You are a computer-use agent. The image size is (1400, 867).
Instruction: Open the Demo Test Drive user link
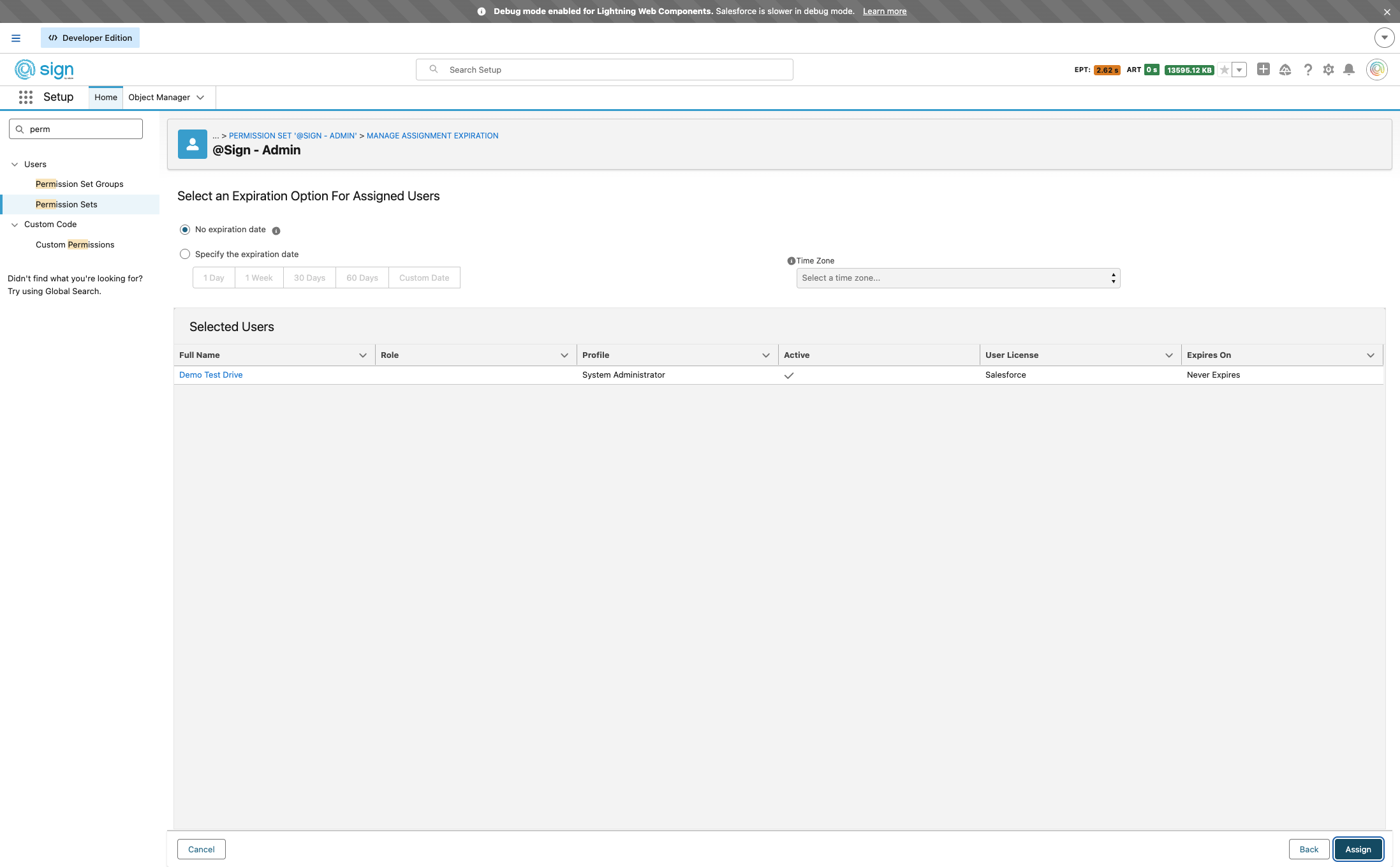click(211, 375)
